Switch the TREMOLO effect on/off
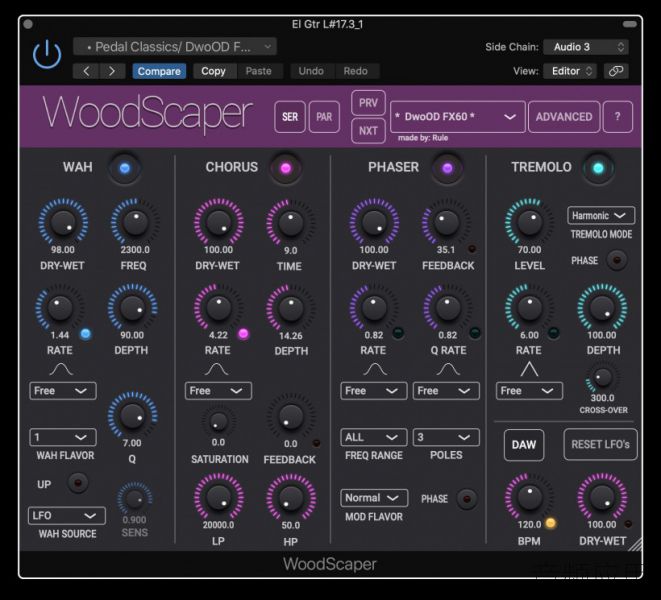661x600 pixels. (598, 169)
